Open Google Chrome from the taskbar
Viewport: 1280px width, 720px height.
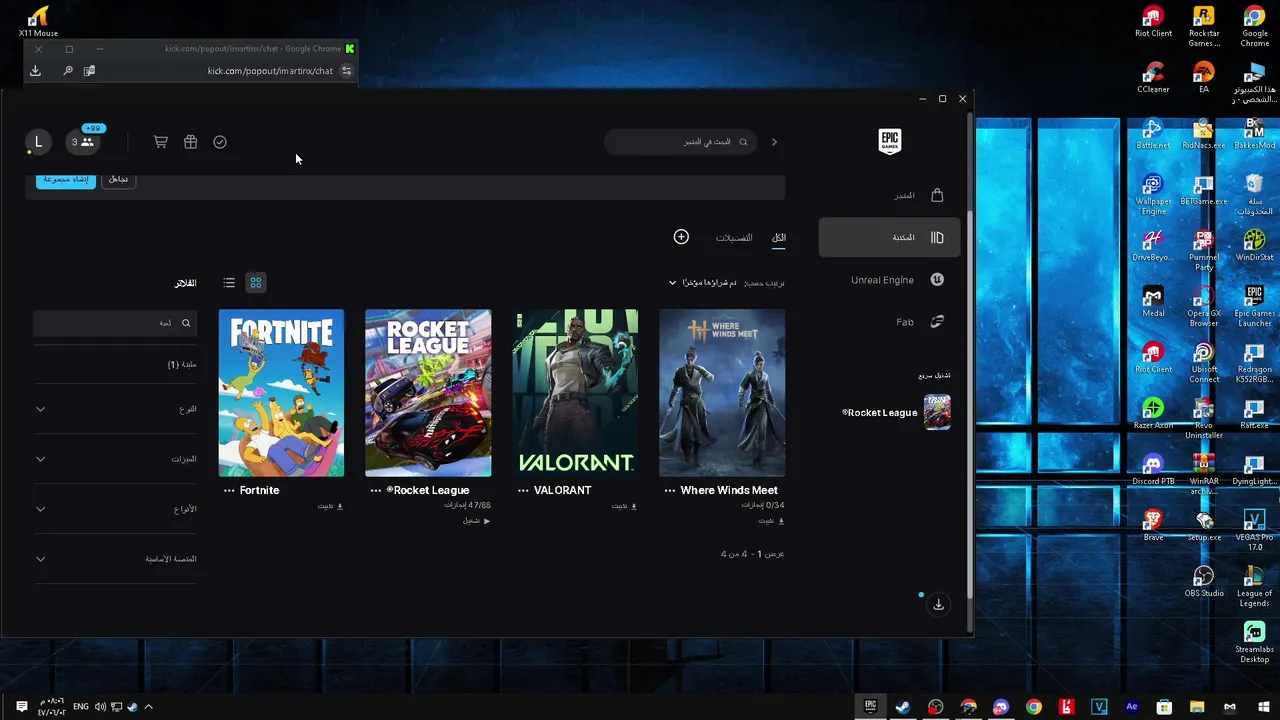tap(1034, 707)
